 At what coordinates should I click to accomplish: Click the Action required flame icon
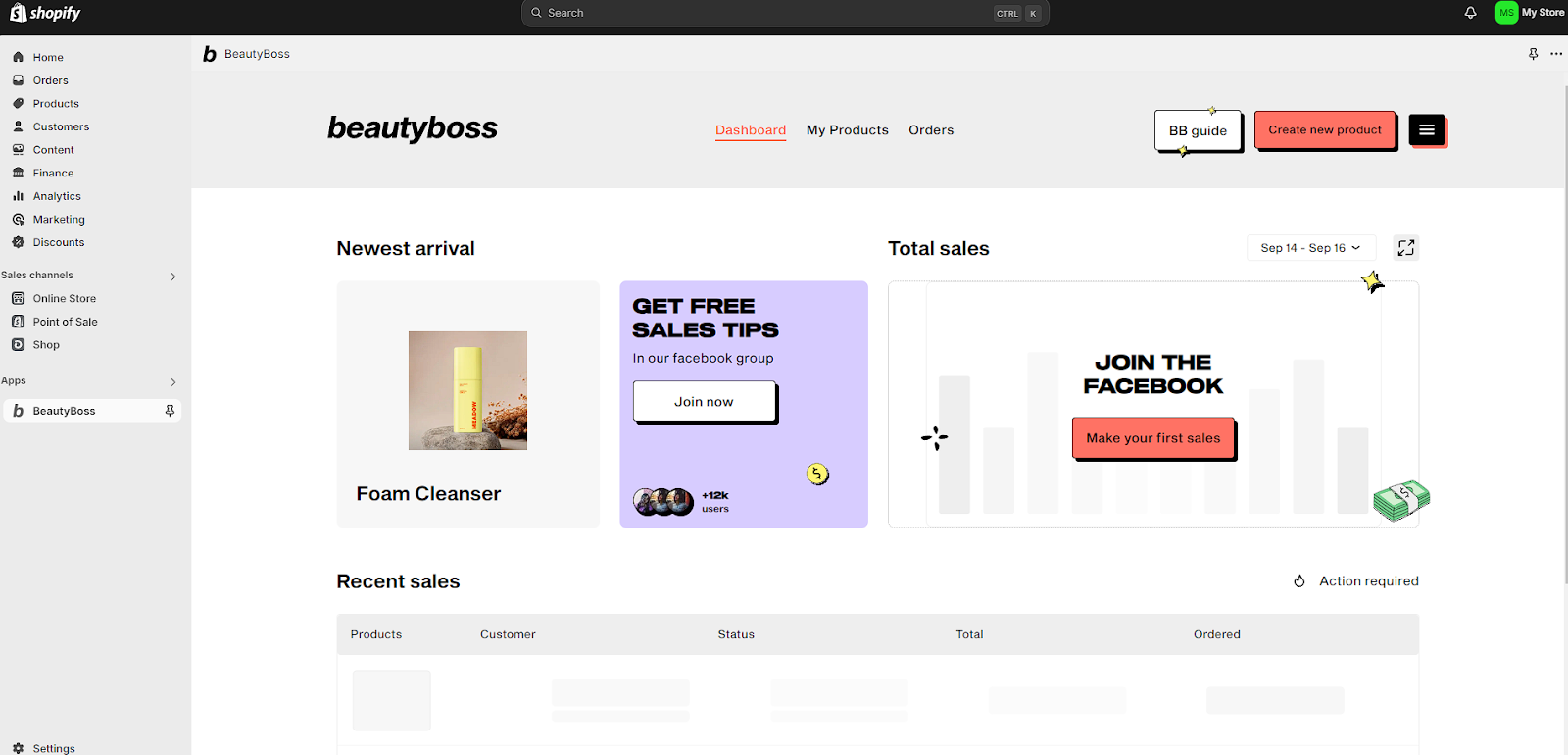click(x=1299, y=581)
